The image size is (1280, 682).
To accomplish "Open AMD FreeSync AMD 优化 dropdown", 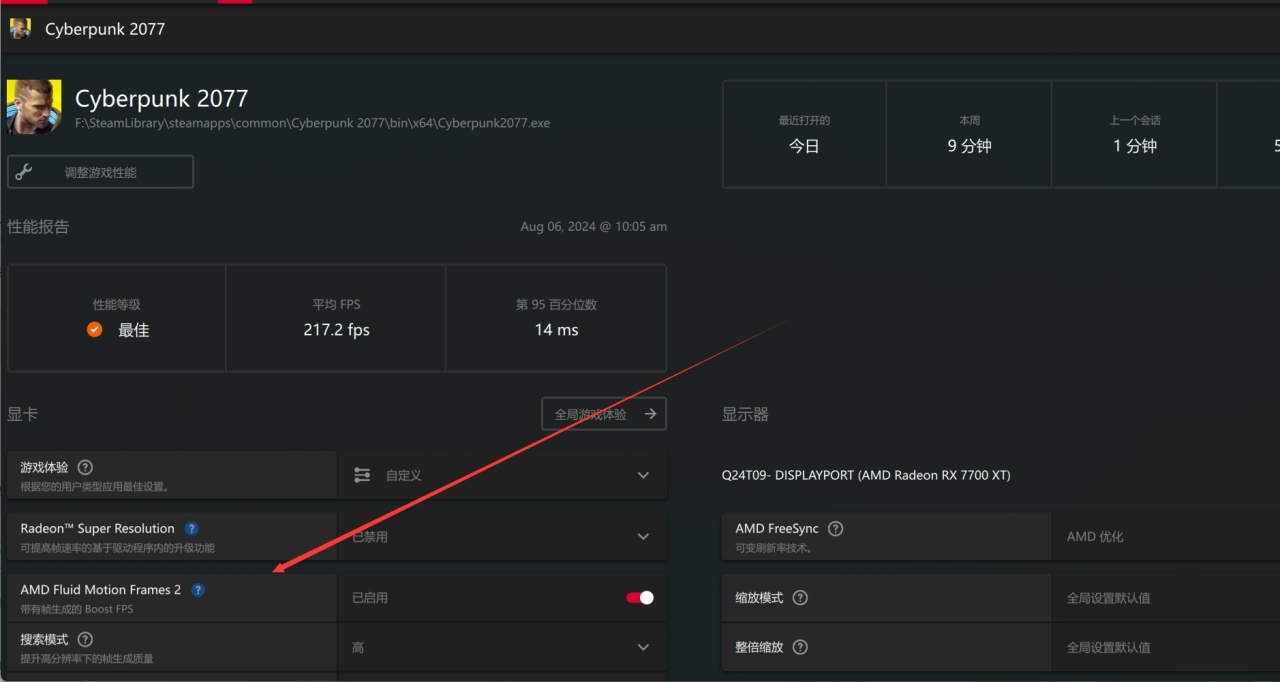I will (x=1166, y=536).
